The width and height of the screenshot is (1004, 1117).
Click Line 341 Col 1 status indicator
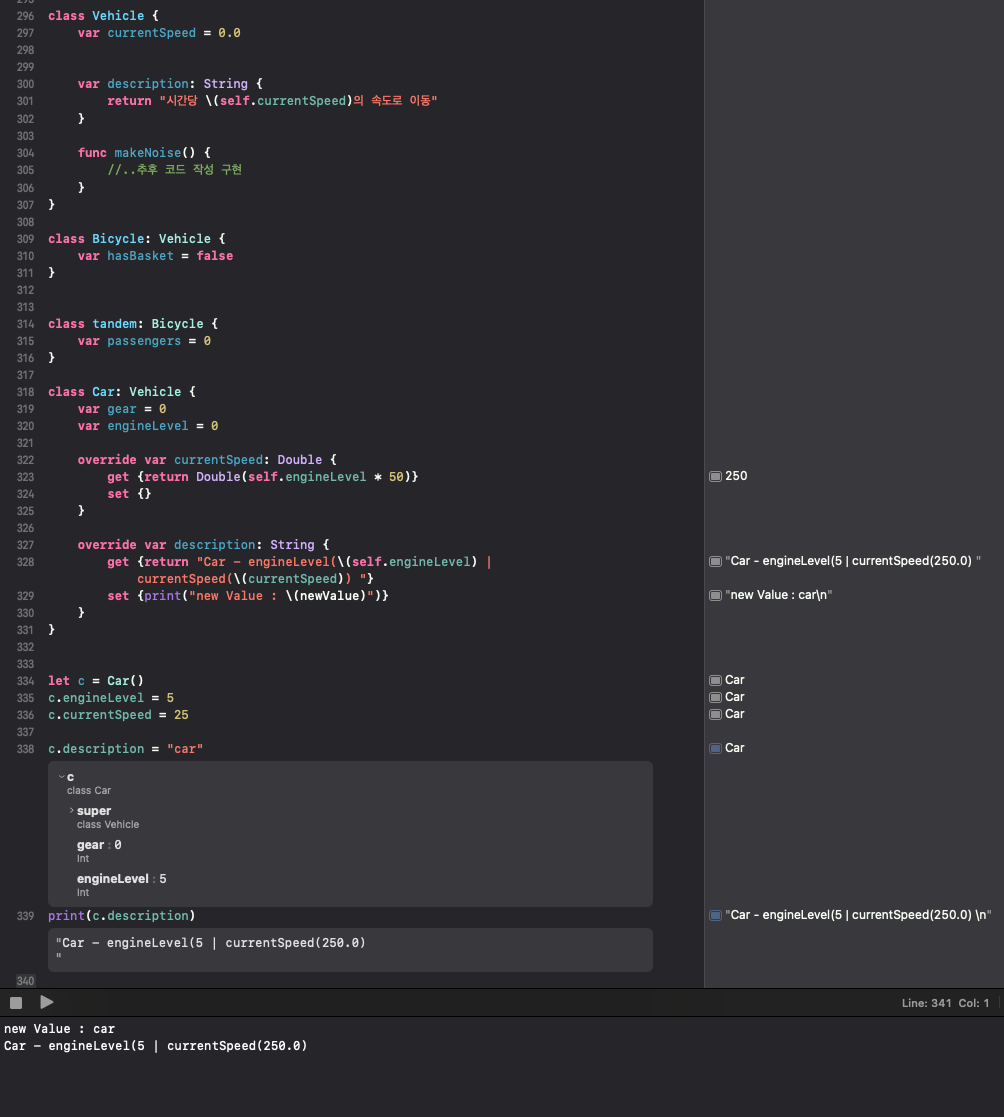tap(945, 1003)
